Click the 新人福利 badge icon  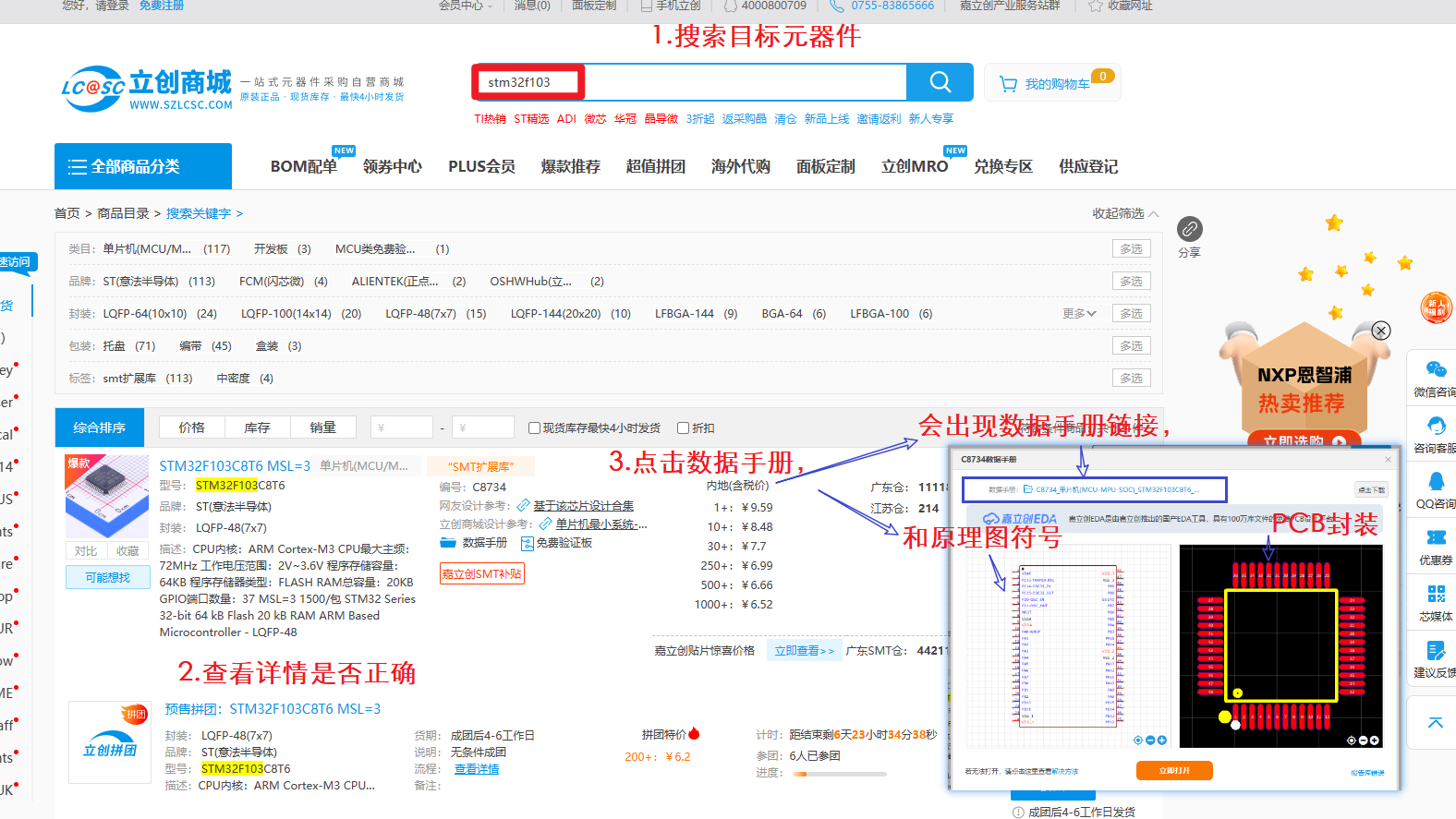coord(1437,307)
